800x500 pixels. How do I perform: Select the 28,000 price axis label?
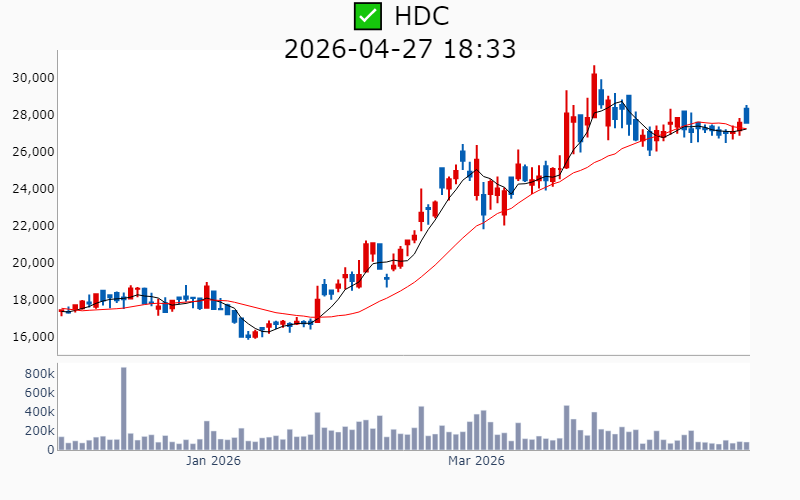[x=33, y=115]
